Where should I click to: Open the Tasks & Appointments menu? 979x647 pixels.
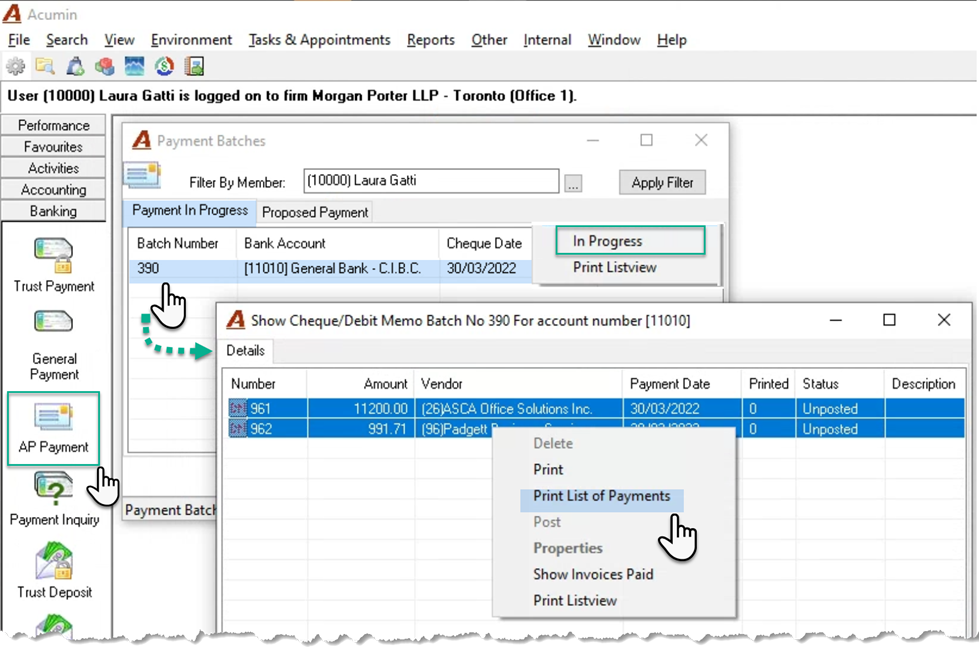319,40
